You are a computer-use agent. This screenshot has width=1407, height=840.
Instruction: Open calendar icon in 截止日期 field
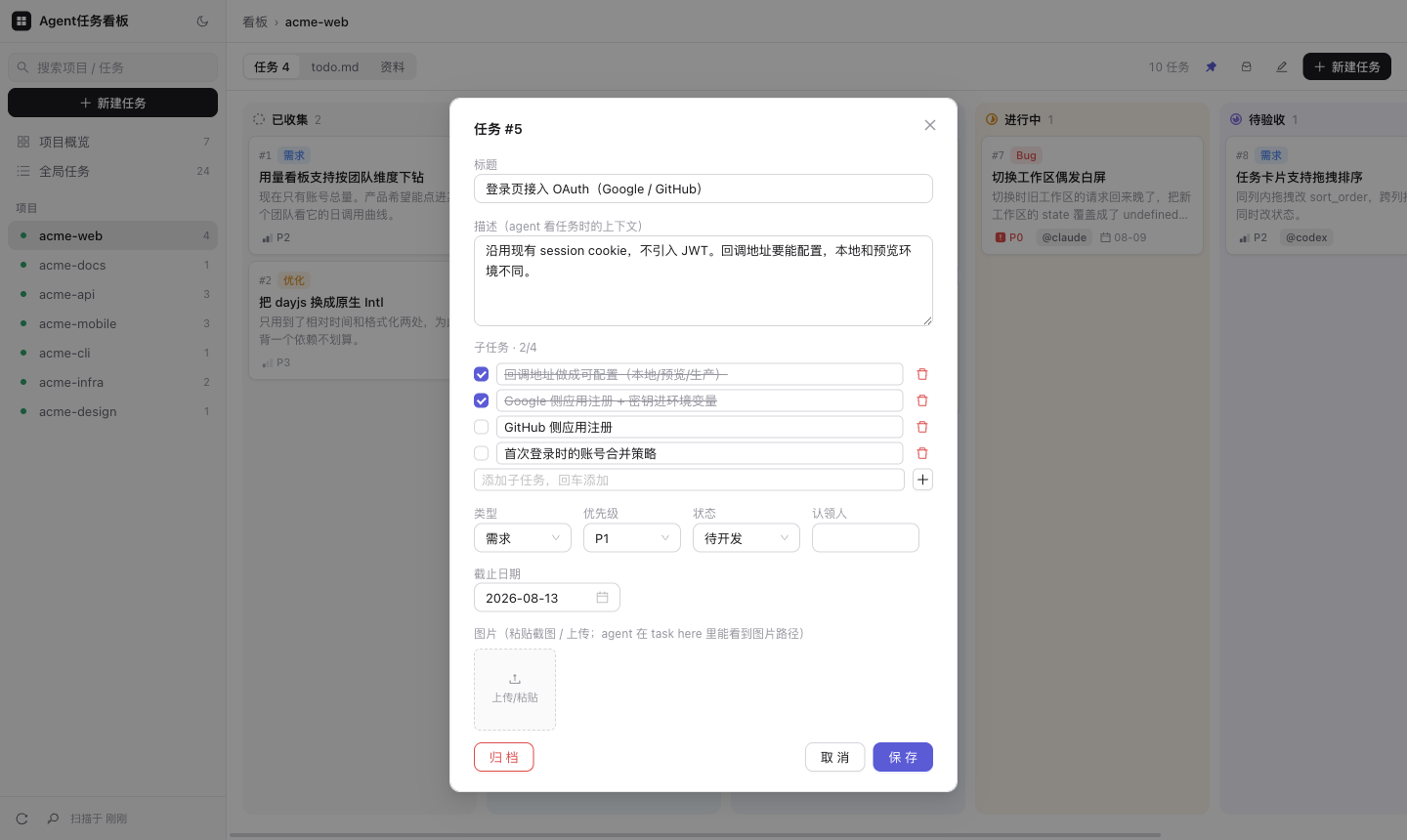click(x=602, y=597)
